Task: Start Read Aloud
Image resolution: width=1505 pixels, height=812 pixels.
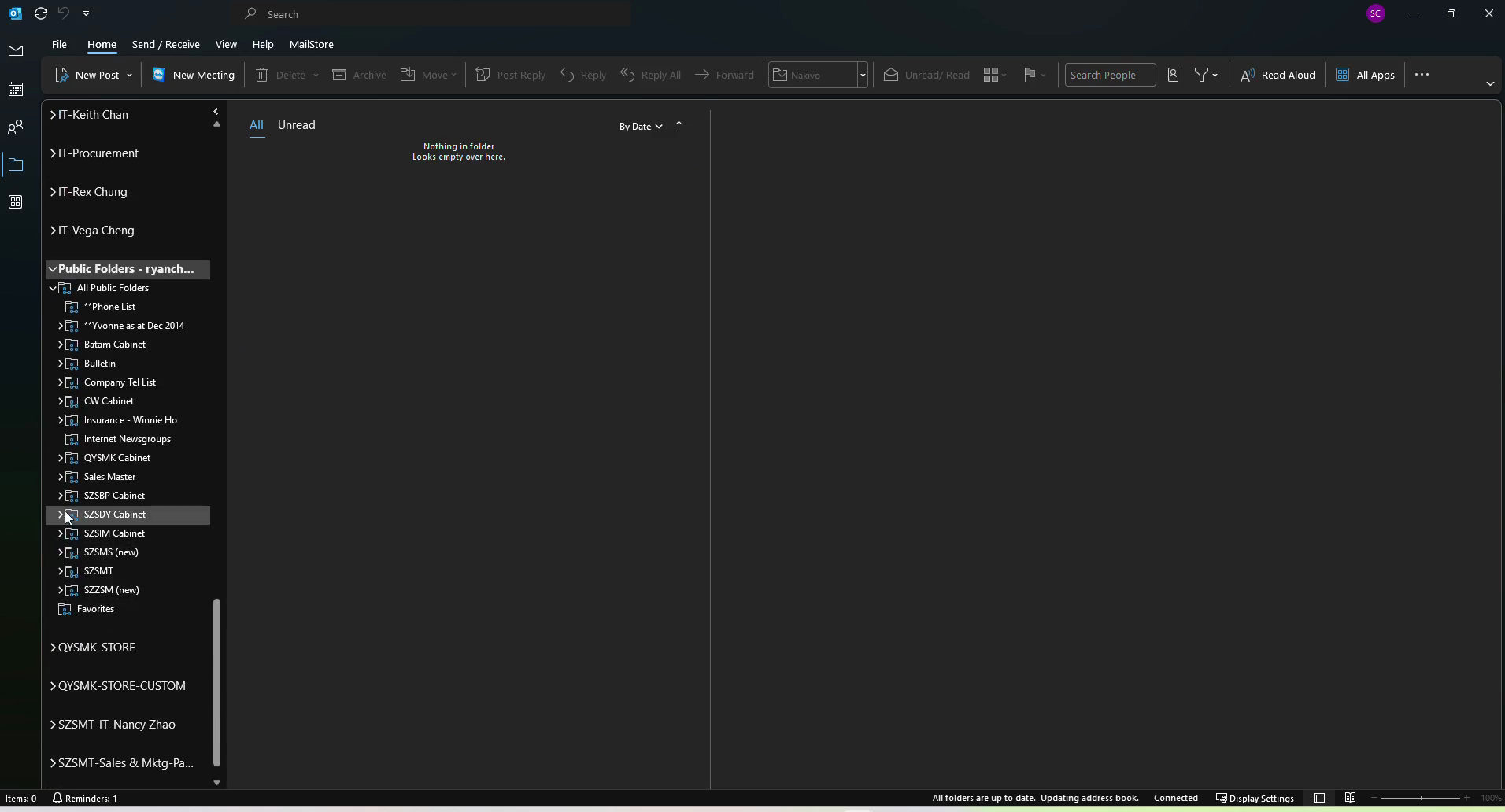Action: pyautogui.click(x=1278, y=75)
